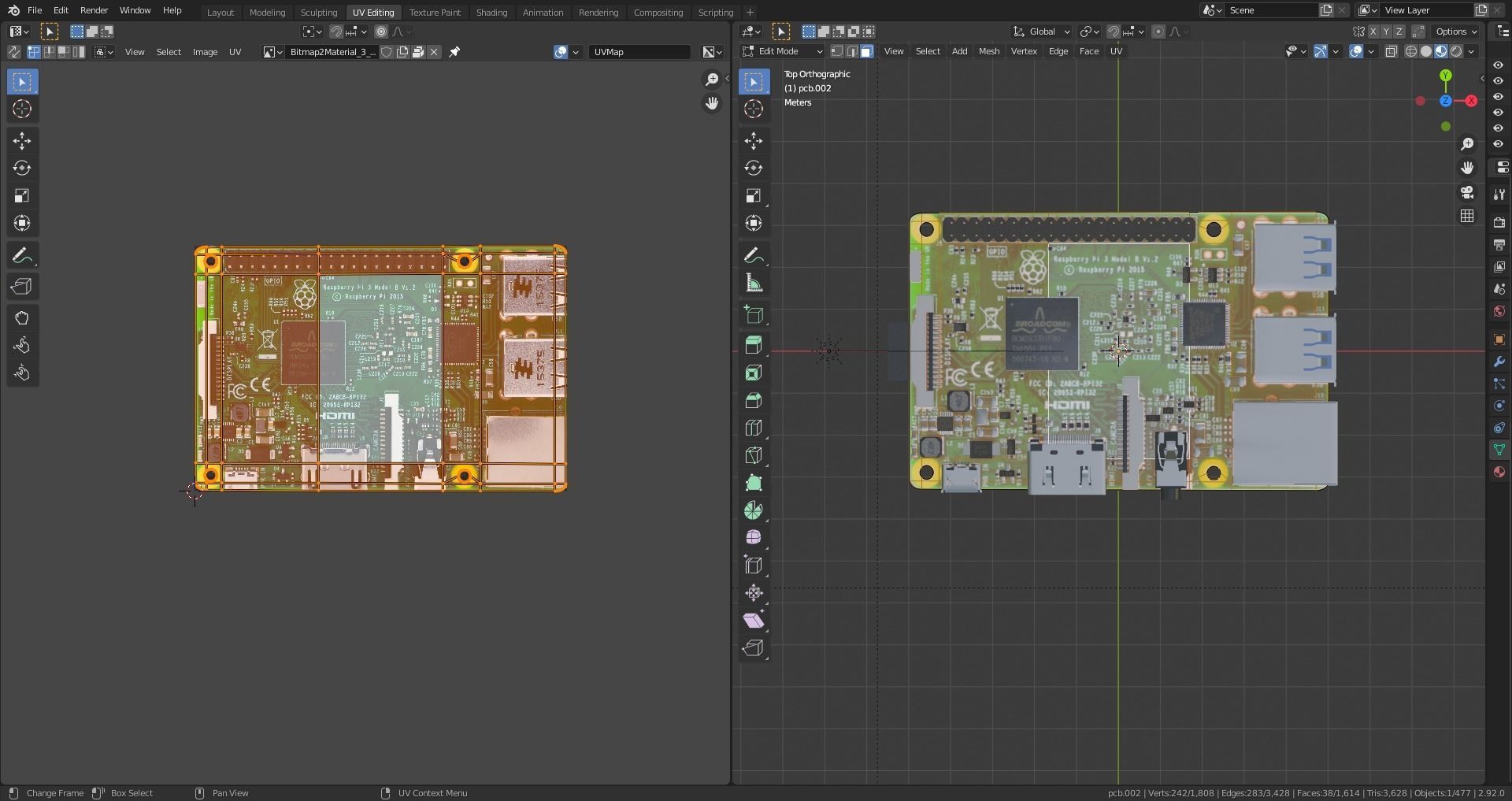This screenshot has width=1512, height=801.
Task: Open Modifier properties wrench tab
Action: [x=1499, y=362]
